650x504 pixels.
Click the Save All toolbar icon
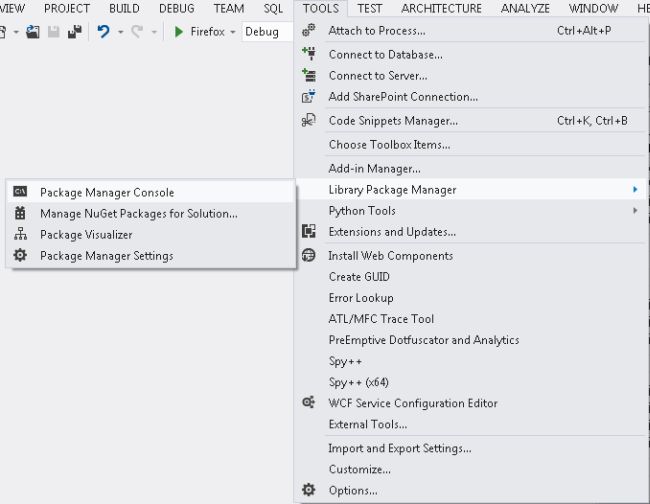75,32
